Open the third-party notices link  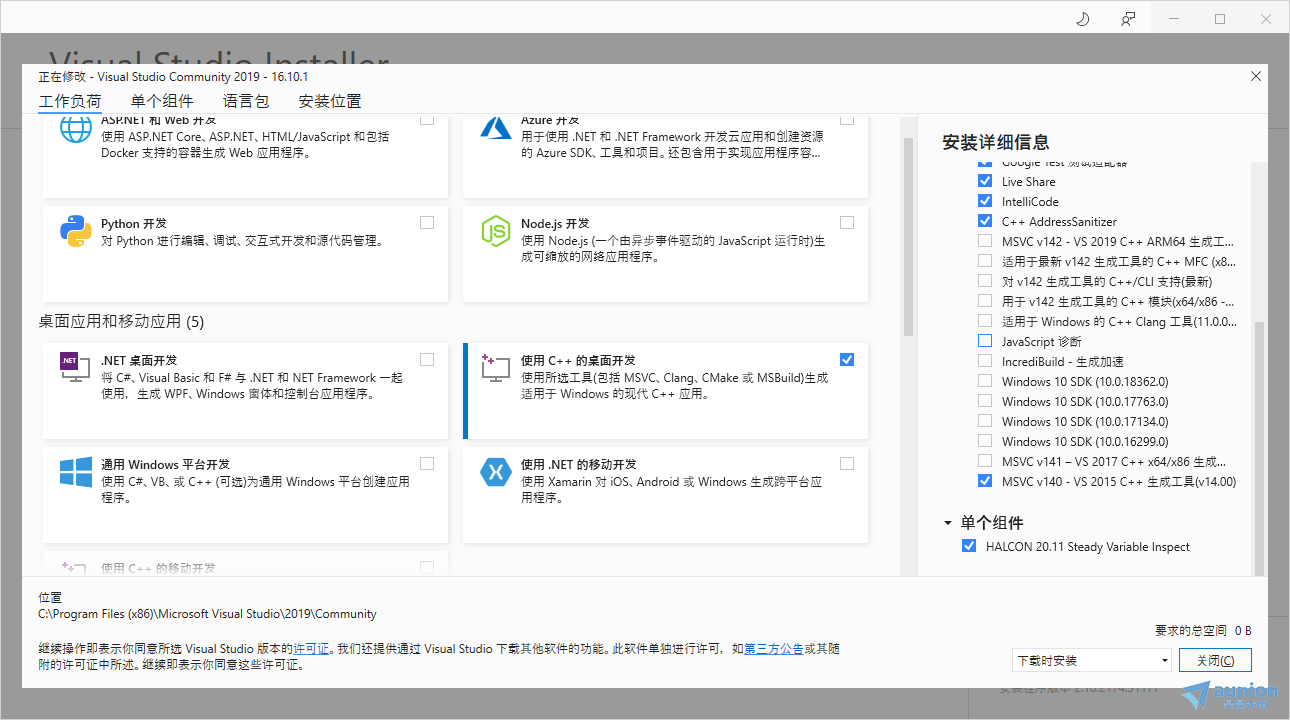pyautogui.click(x=774, y=648)
